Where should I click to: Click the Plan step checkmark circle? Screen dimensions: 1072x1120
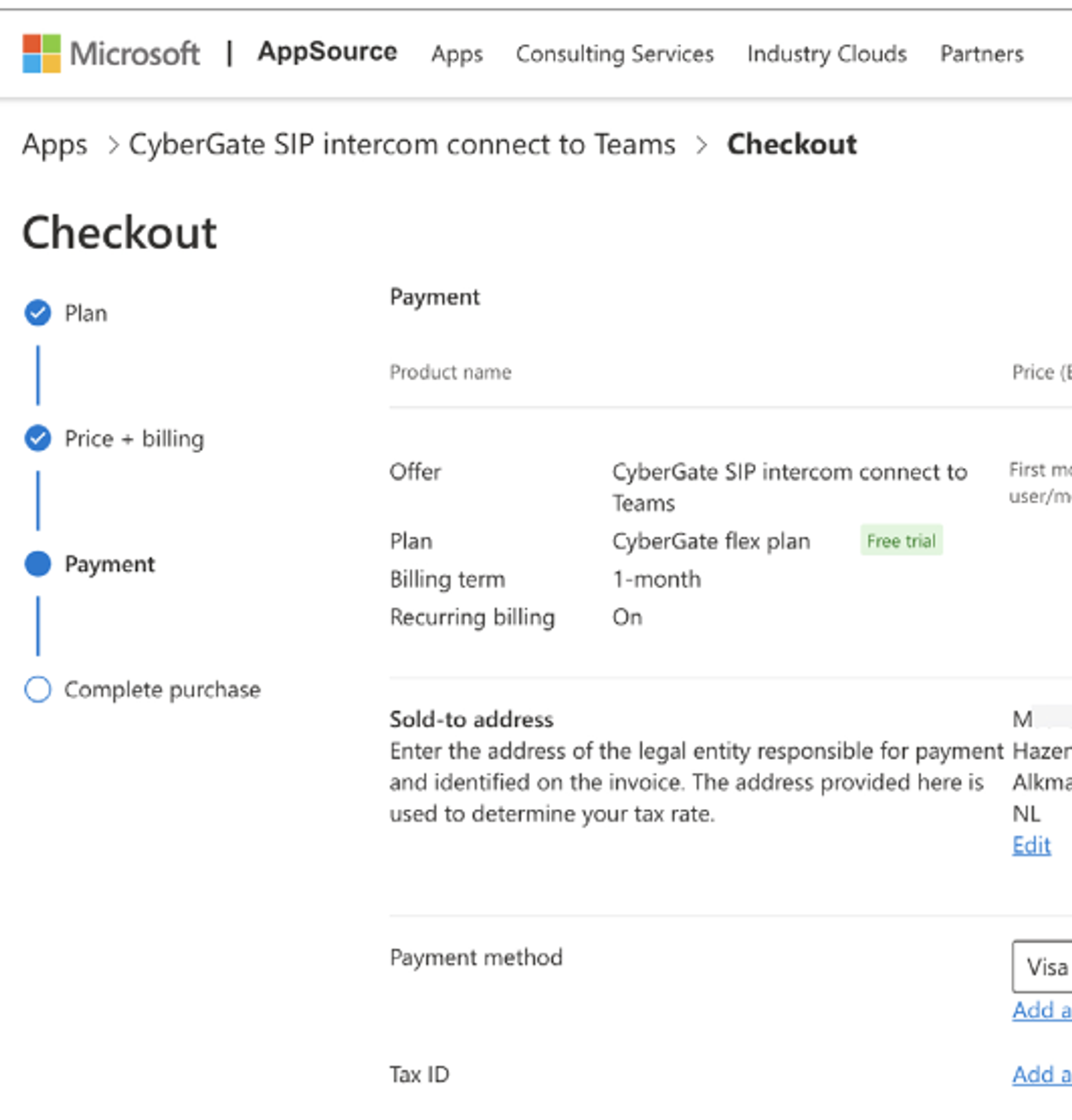pyautogui.click(x=38, y=313)
